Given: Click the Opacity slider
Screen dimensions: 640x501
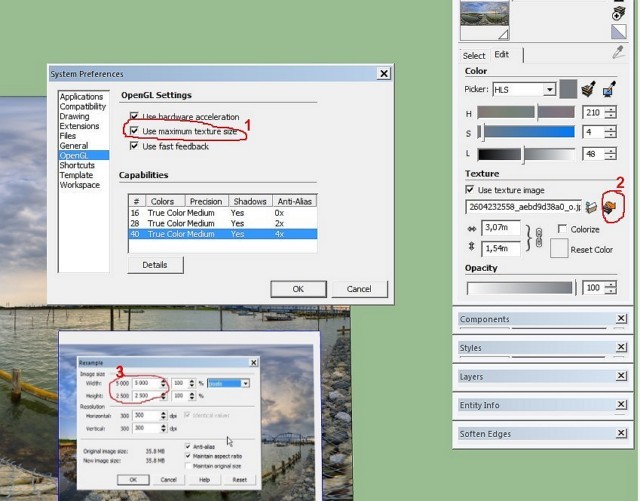Looking at the screenshot, I should pyautogui.click(x=520, y=287).
